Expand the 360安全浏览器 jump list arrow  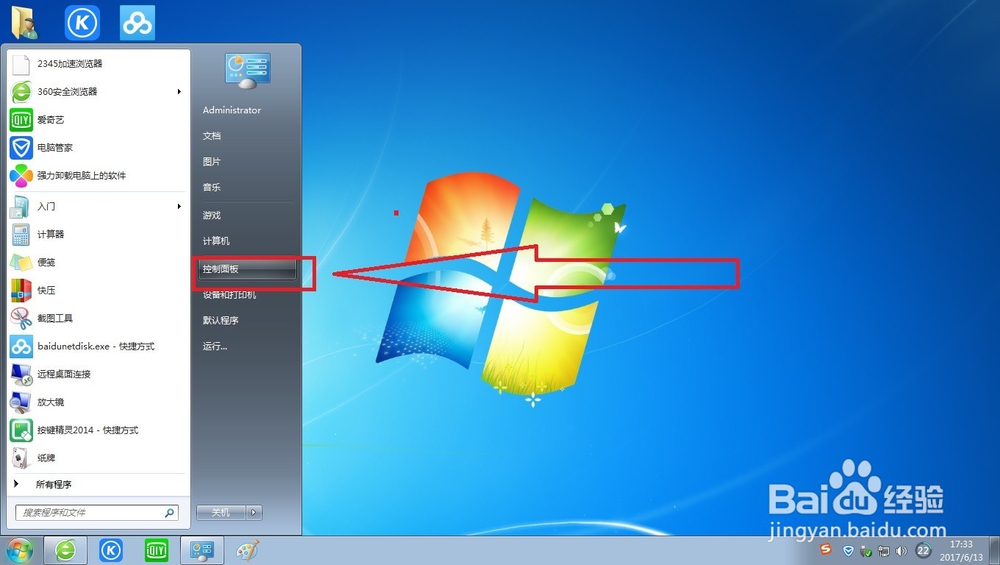click(x=179, y=92)
